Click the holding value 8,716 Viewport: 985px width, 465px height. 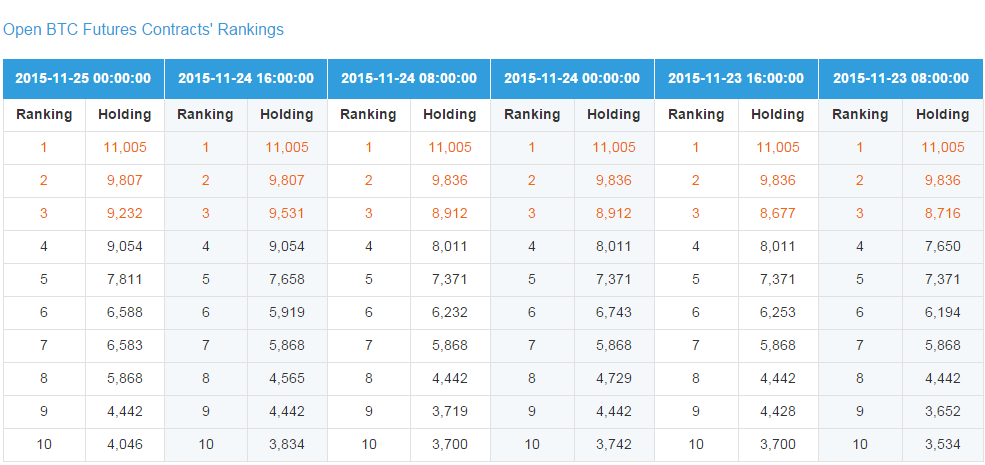[x=942, y=214]
